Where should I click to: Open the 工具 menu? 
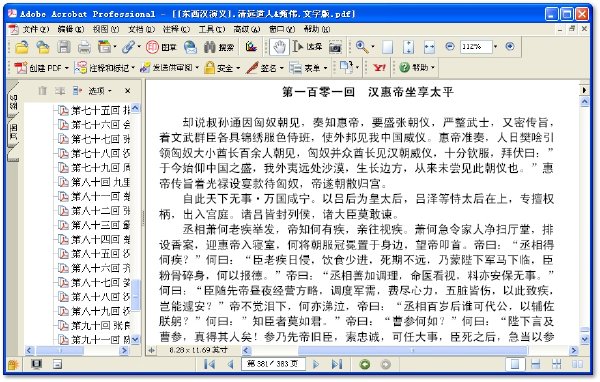point(212,29)
